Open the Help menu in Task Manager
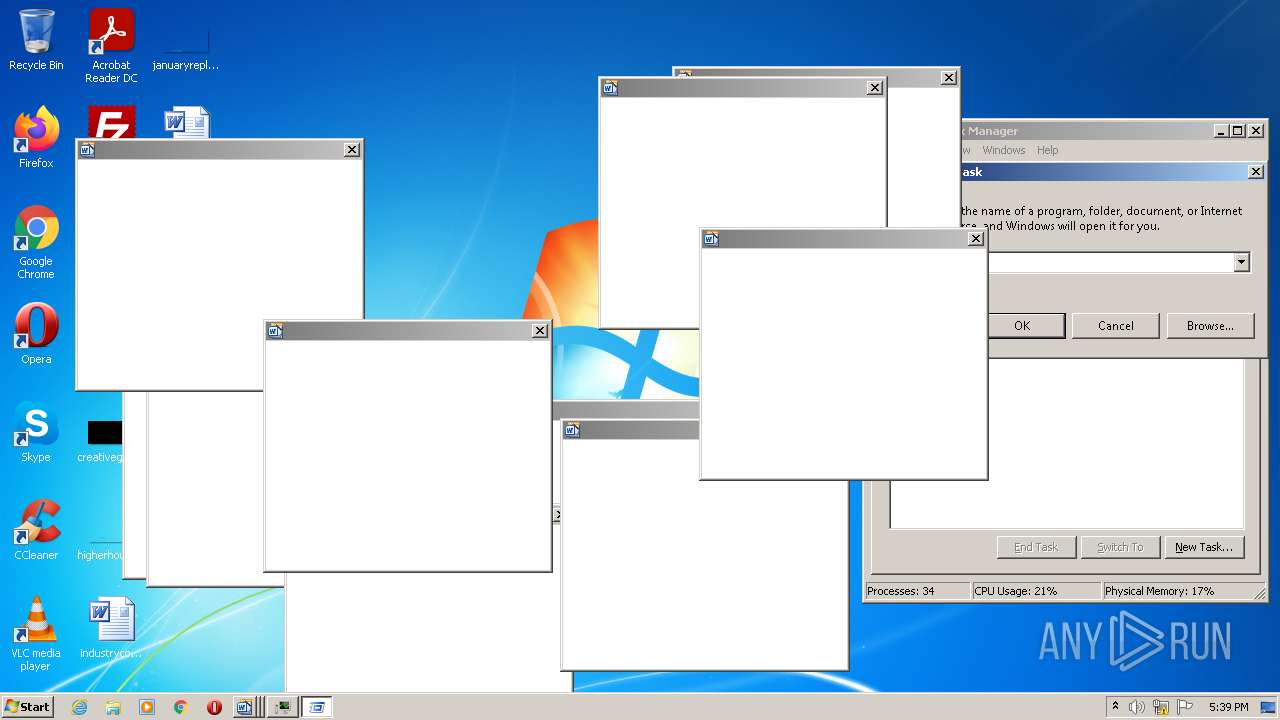The image size is (1280, 720). (1047, 150)
